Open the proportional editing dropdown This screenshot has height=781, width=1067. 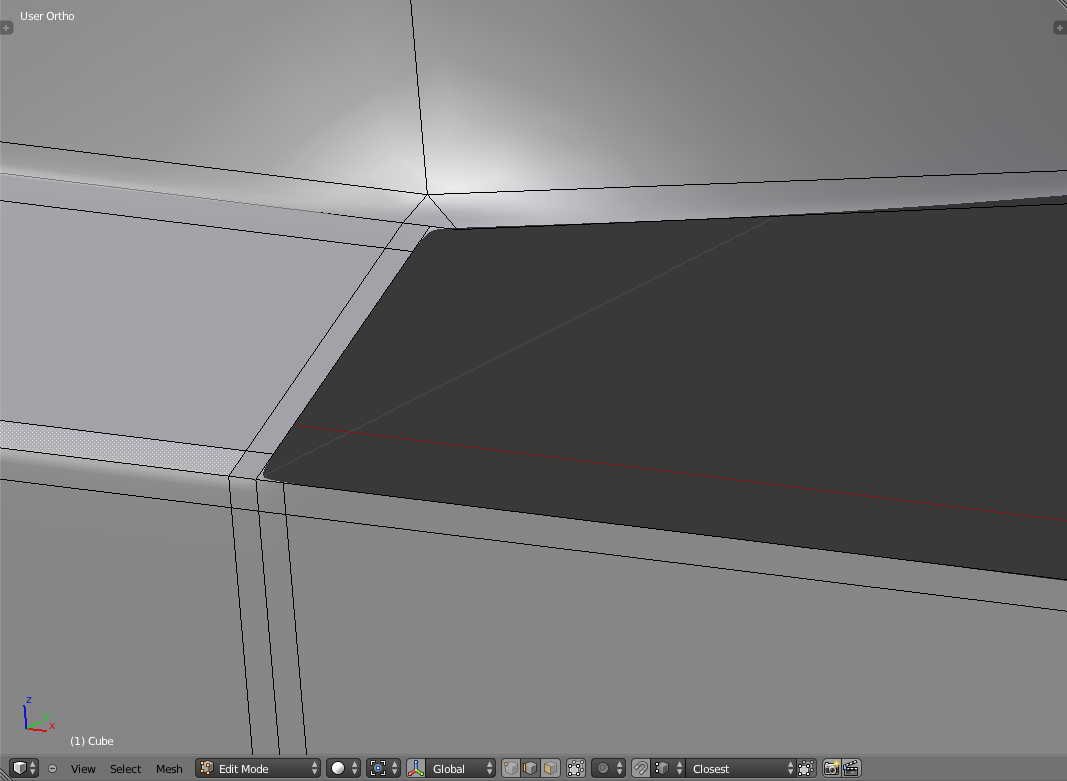coord(608,768)
